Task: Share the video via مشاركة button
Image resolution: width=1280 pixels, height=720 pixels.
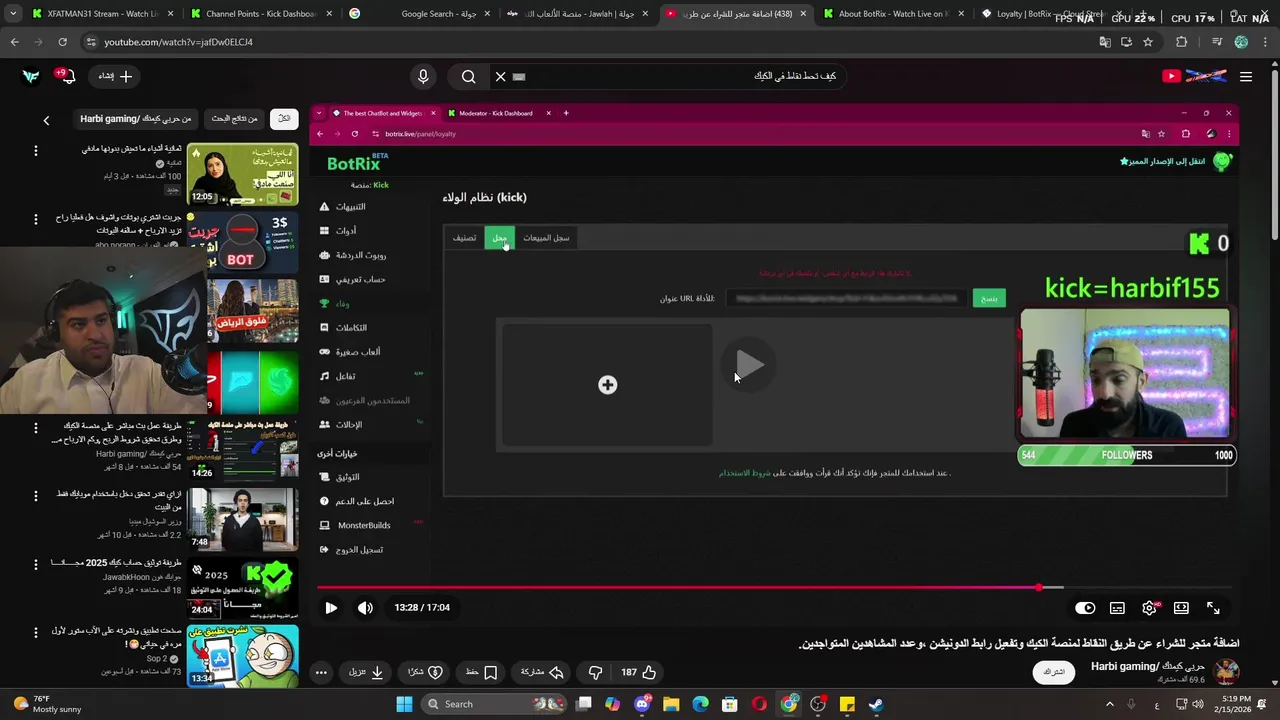Action: tap(543, 672)
